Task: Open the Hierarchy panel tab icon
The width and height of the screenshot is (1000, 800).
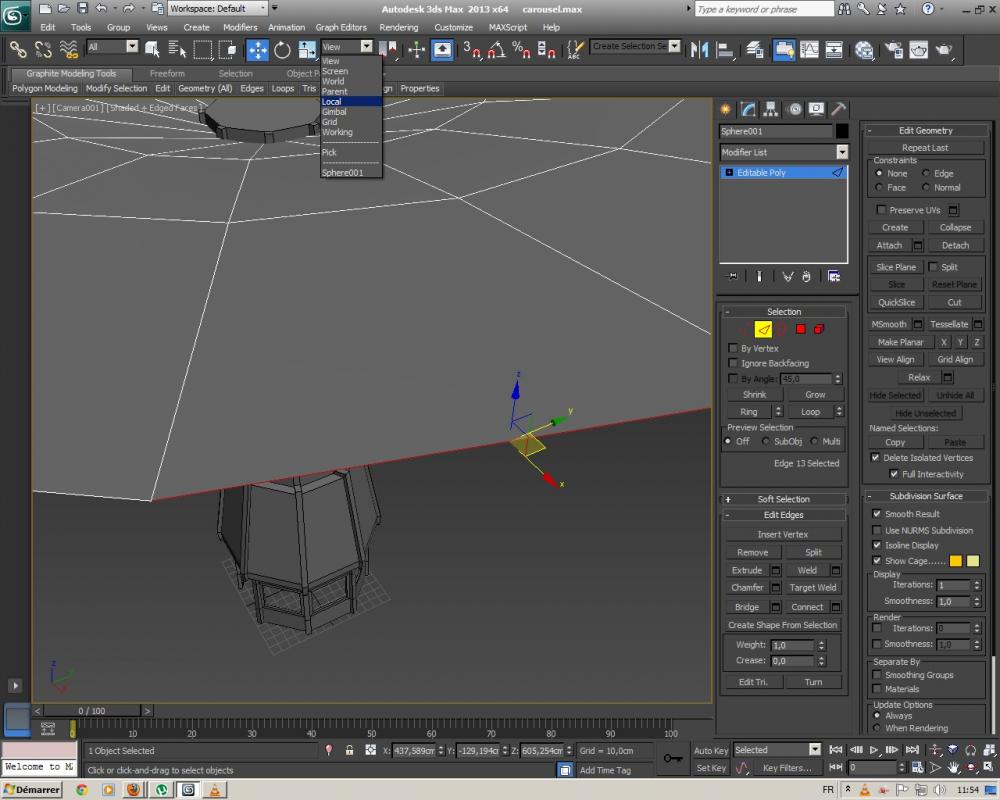Action: tap(771, 109)
